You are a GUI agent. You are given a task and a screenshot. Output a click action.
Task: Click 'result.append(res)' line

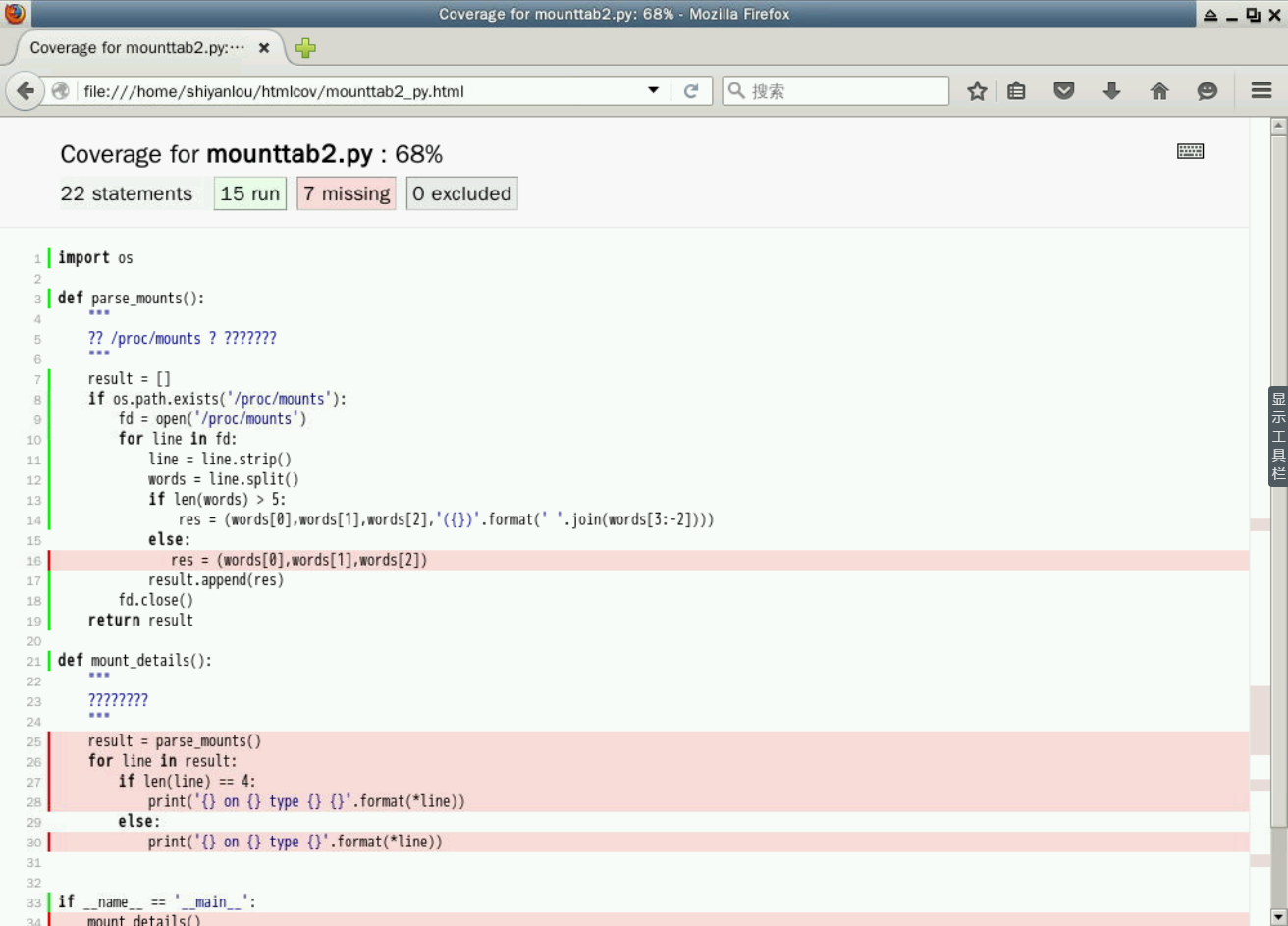click(216, 580)
